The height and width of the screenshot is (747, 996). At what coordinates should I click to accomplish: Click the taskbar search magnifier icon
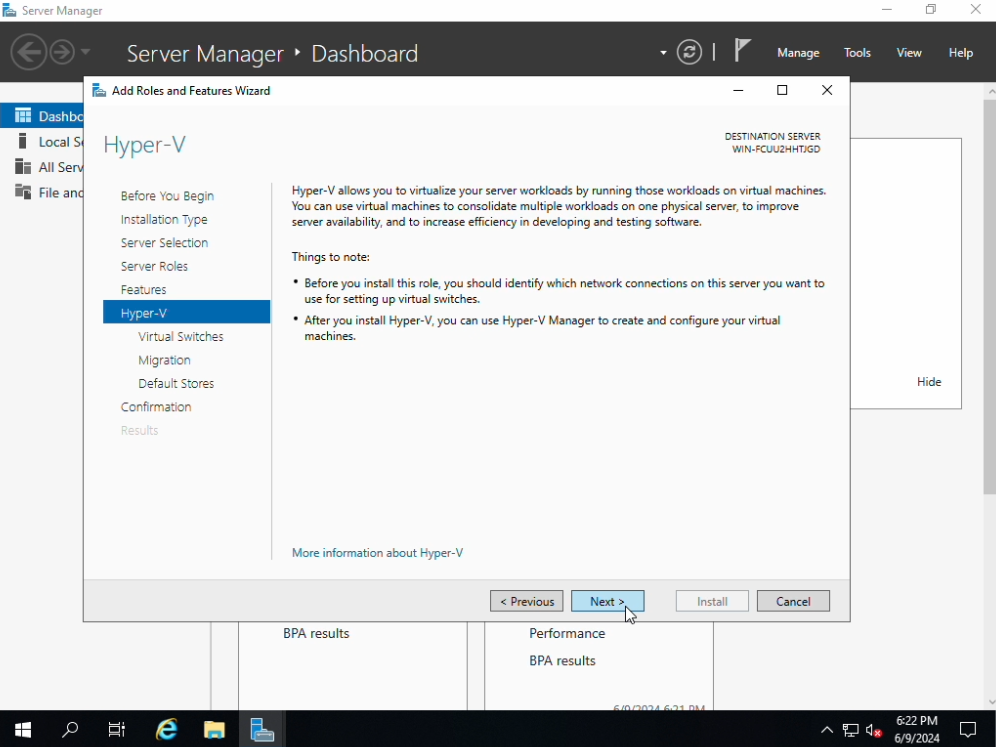(70, 729)
